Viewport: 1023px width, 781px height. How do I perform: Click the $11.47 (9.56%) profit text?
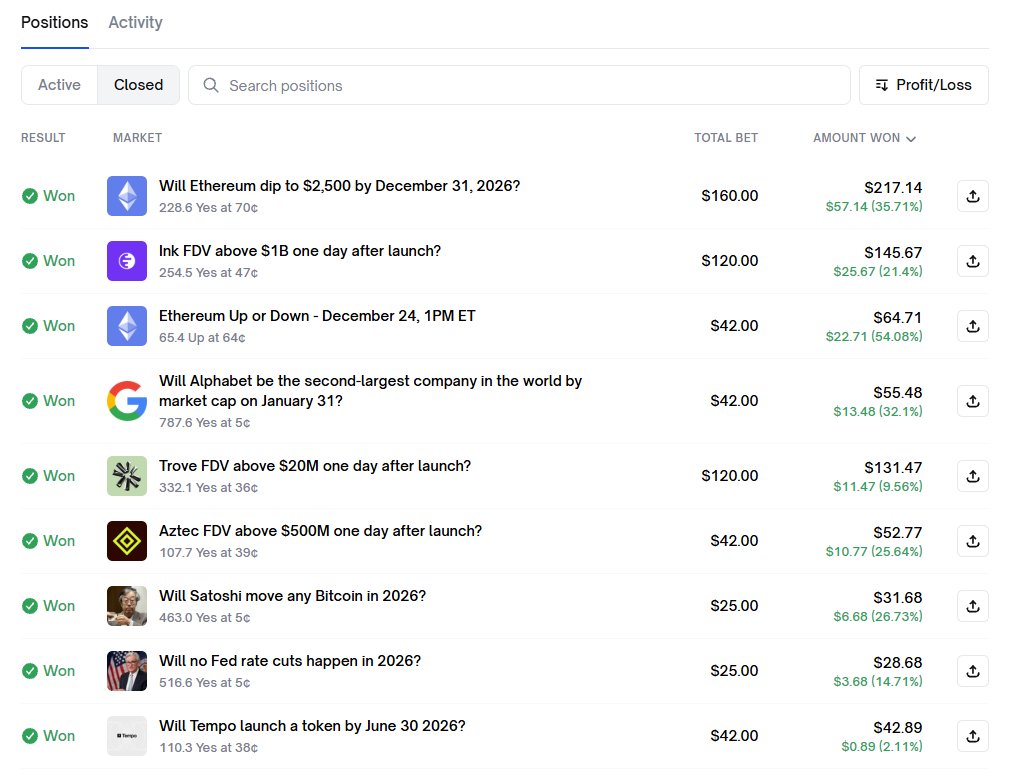click(878, 487)
